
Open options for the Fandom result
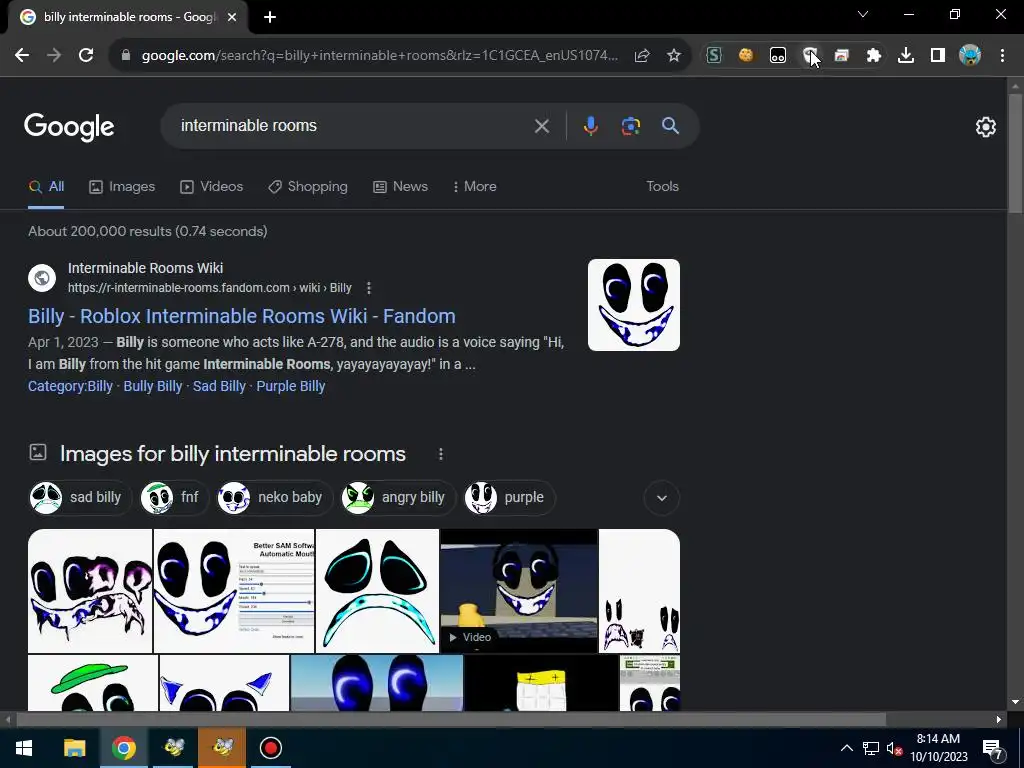click(x=369, y=288)
